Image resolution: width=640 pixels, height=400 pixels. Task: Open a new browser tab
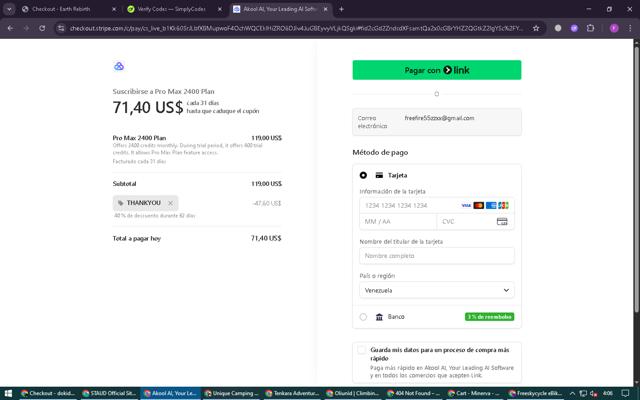click(x=341, y=9)
